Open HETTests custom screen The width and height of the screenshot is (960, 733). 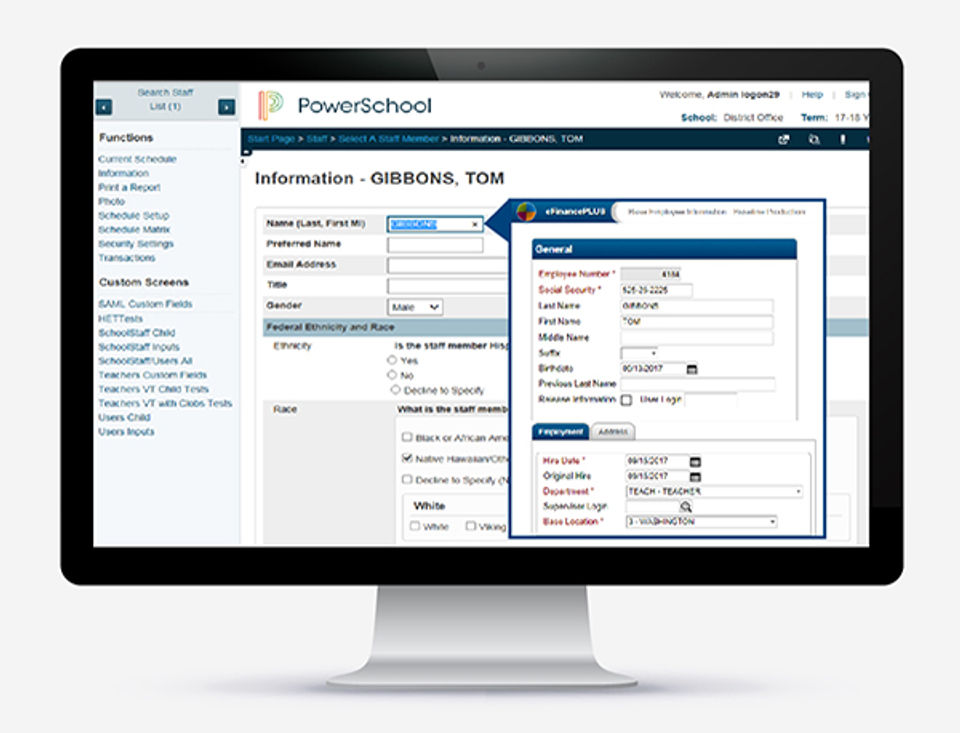pyautogui.click(x=120, y=319)
